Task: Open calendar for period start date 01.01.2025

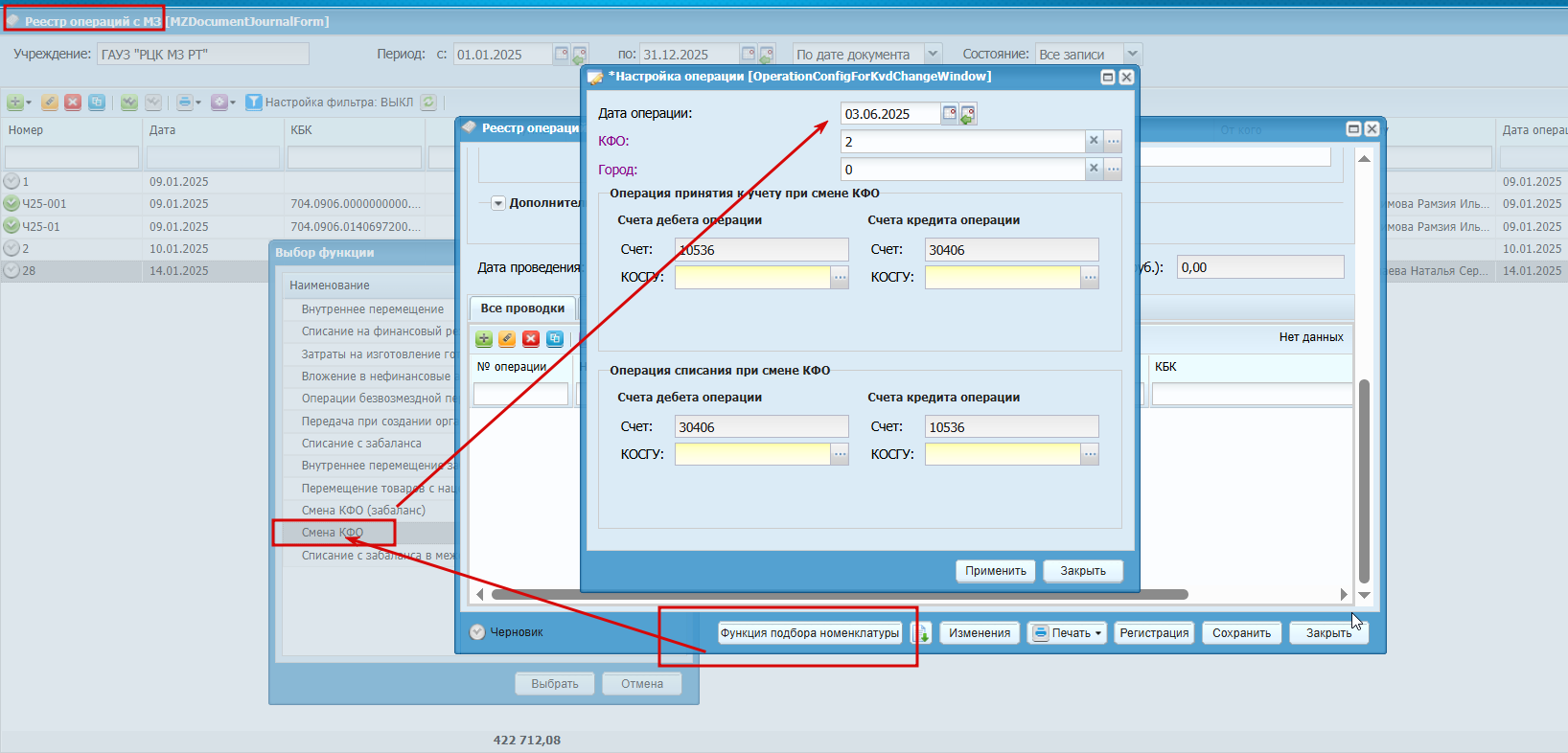Action: [562, 54]
